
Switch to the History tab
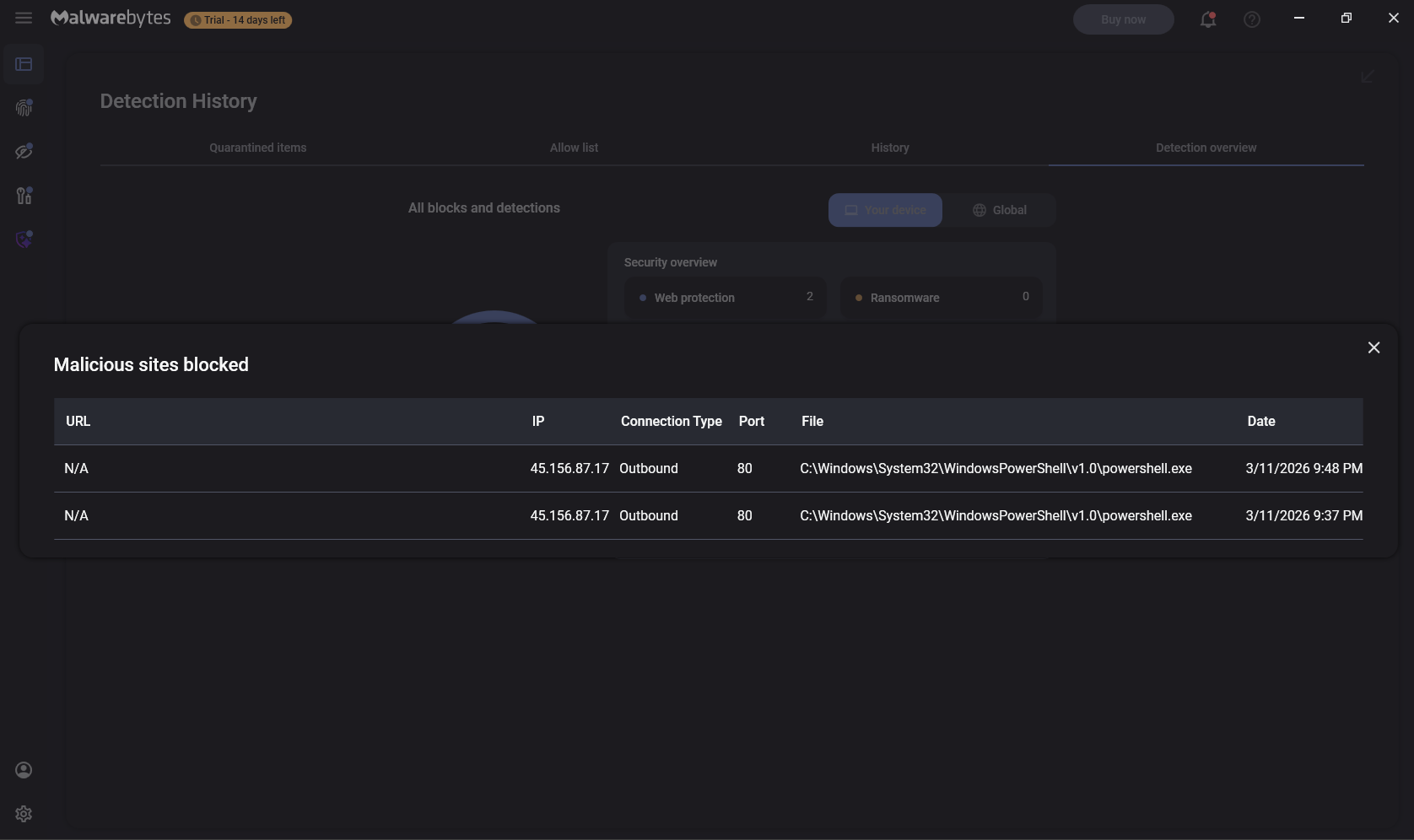[890, 148]
